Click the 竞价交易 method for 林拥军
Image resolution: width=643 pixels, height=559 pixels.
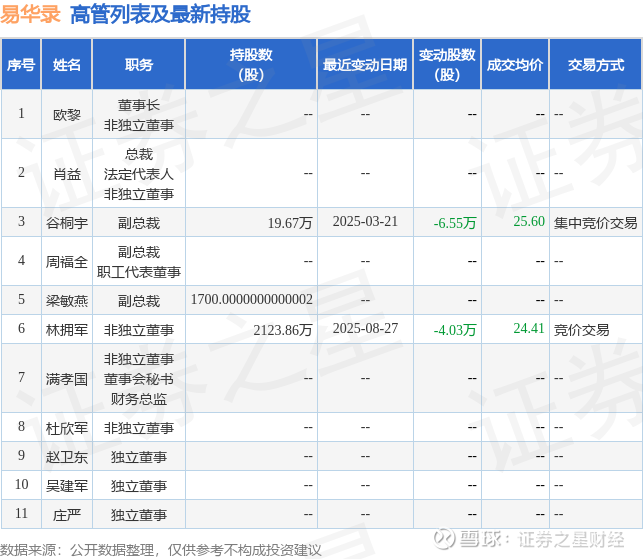[581, 330]
